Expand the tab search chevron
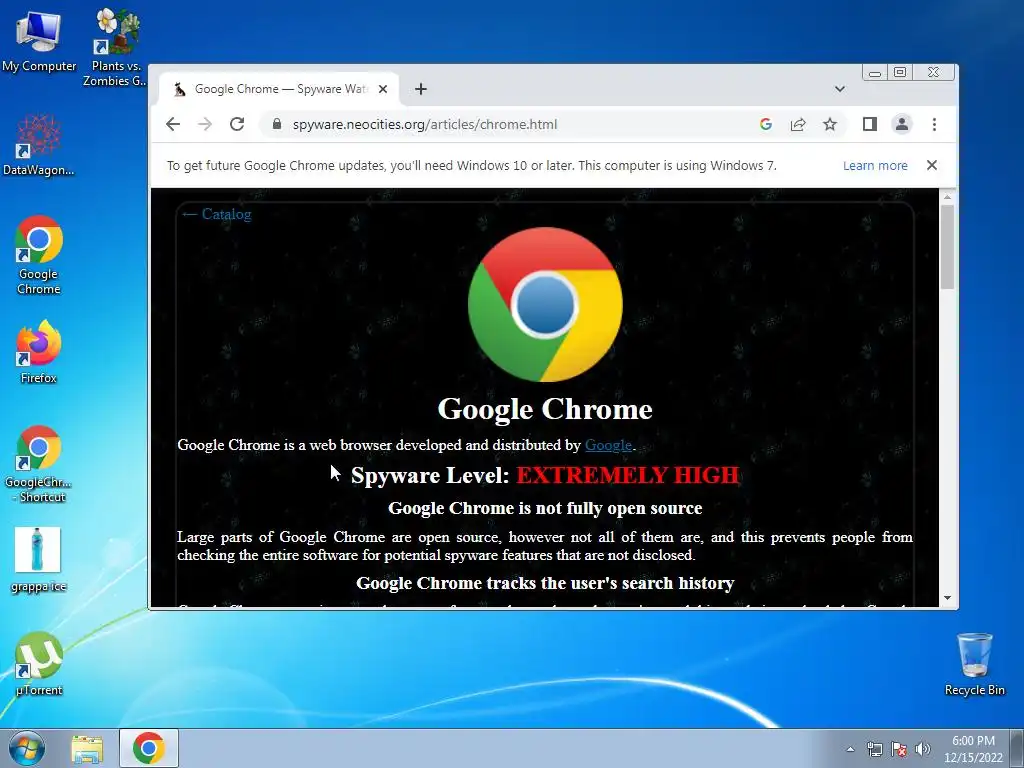Image resolution: width=1024 pixels, height=768 pixels. point(840,89)
